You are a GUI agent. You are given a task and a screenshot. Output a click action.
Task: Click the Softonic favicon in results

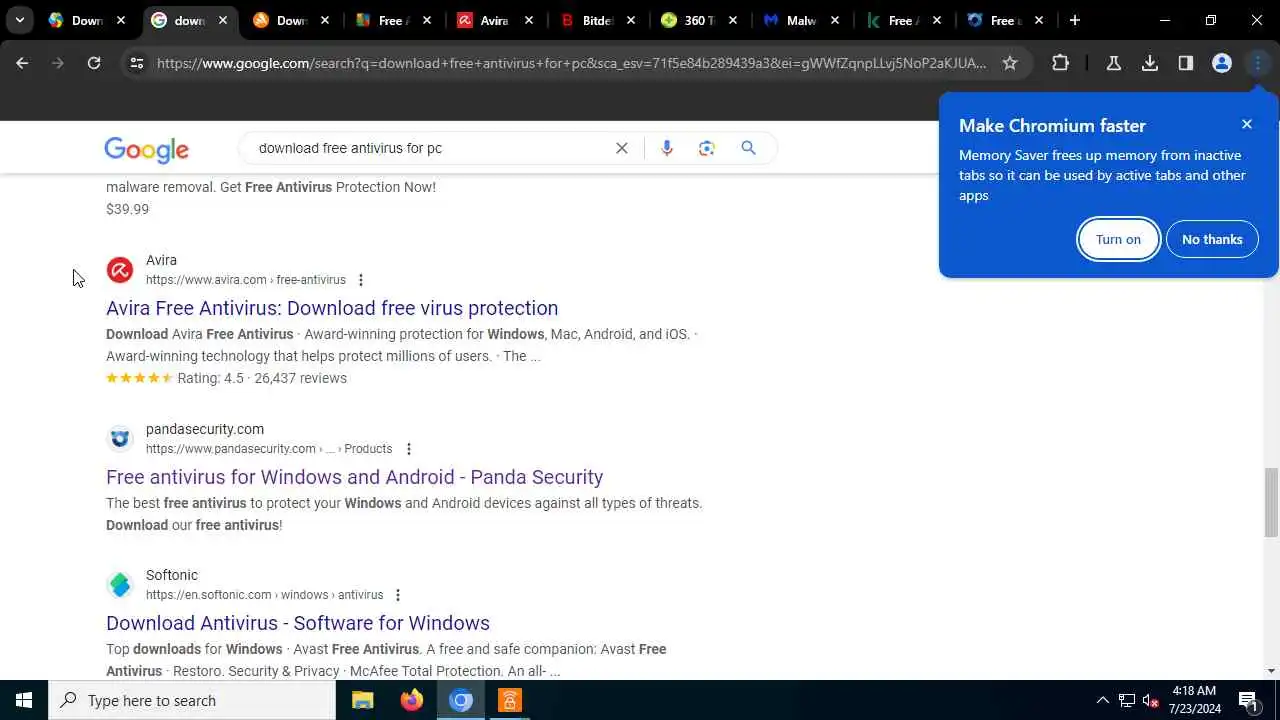coord(120,585)
